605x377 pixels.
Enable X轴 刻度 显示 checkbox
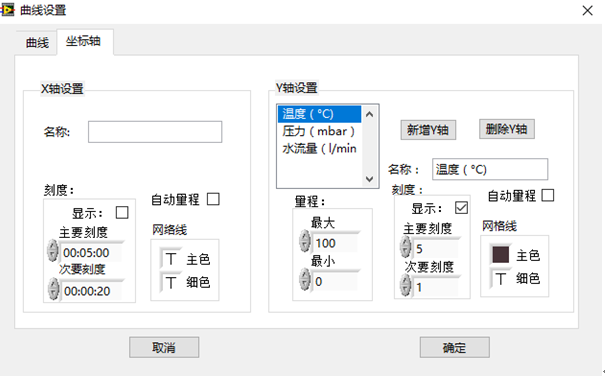(x=122, y=213)
